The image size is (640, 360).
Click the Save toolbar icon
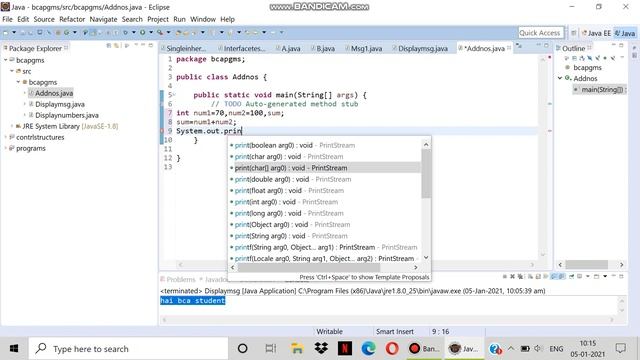(x=23, y=33)
